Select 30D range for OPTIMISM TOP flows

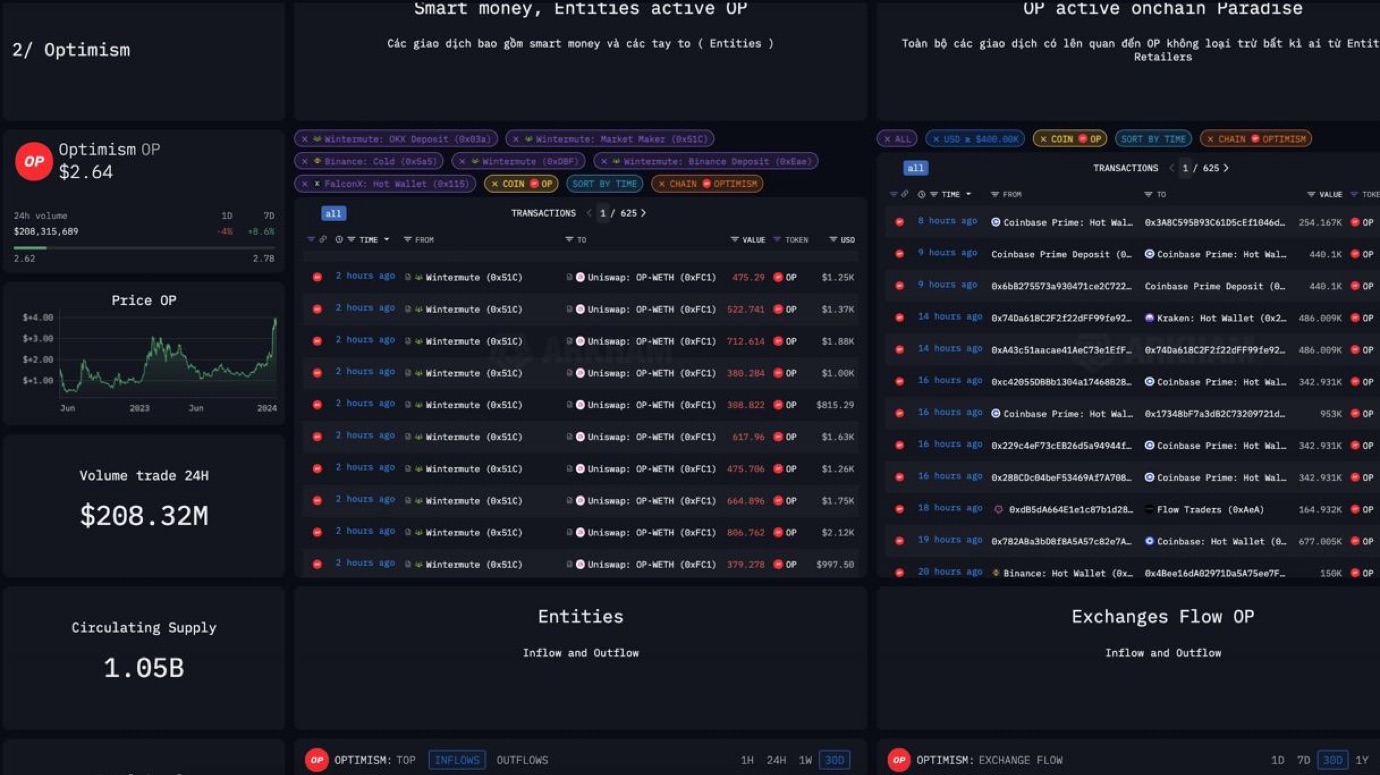[834, 760]
